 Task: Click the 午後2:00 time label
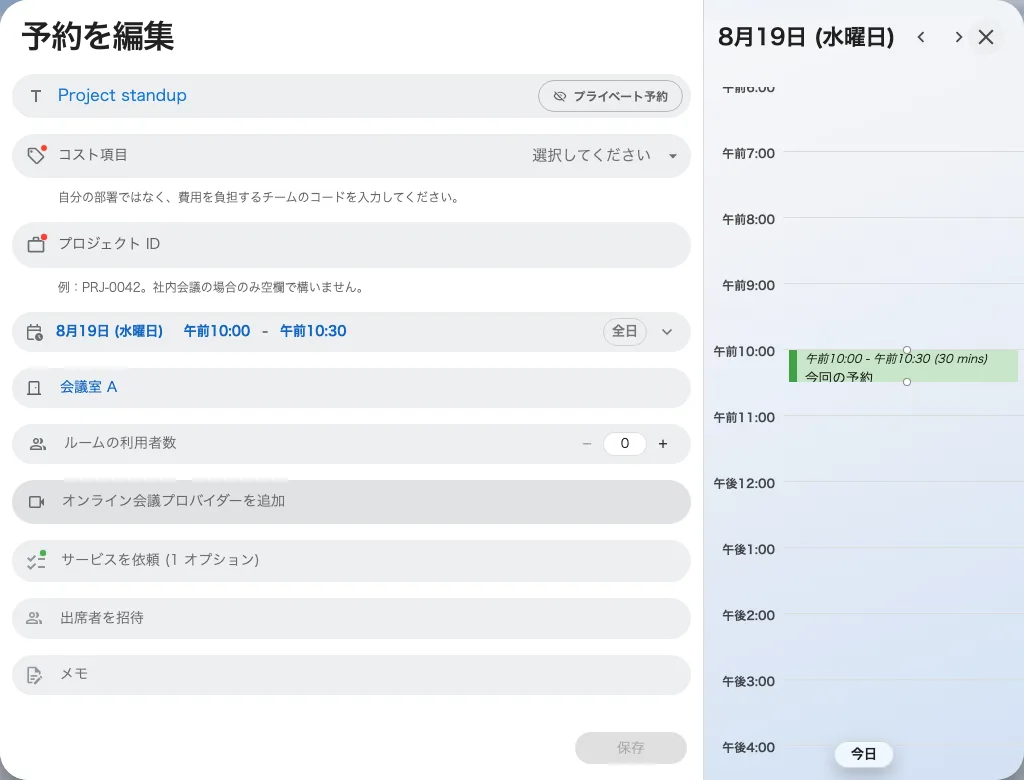pos(748,615)
